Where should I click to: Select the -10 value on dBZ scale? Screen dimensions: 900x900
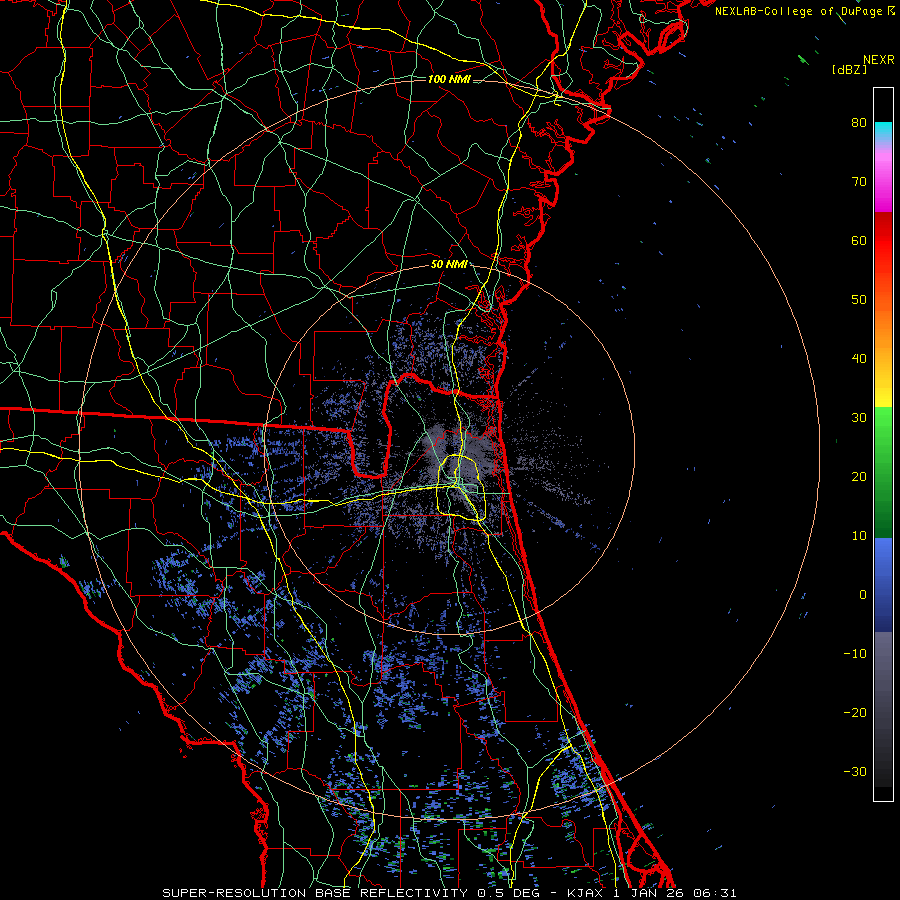pos(855,654)
